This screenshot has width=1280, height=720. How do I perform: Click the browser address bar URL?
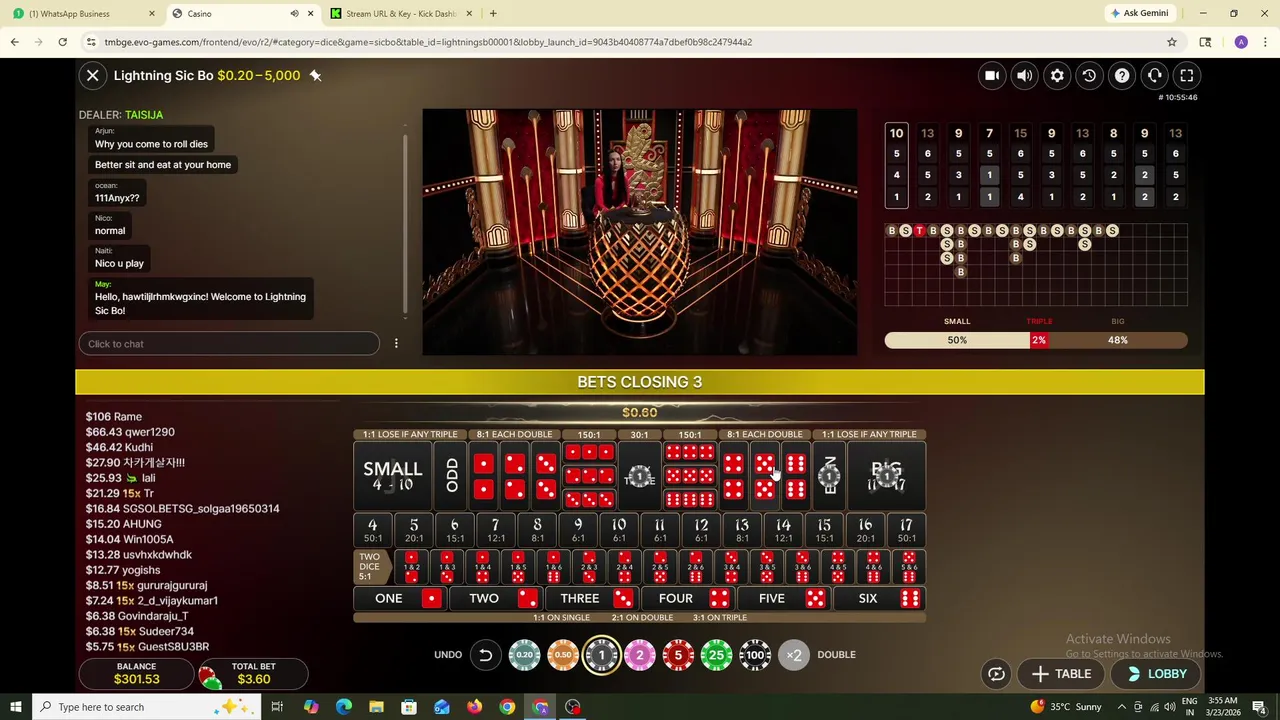[428, 42]
